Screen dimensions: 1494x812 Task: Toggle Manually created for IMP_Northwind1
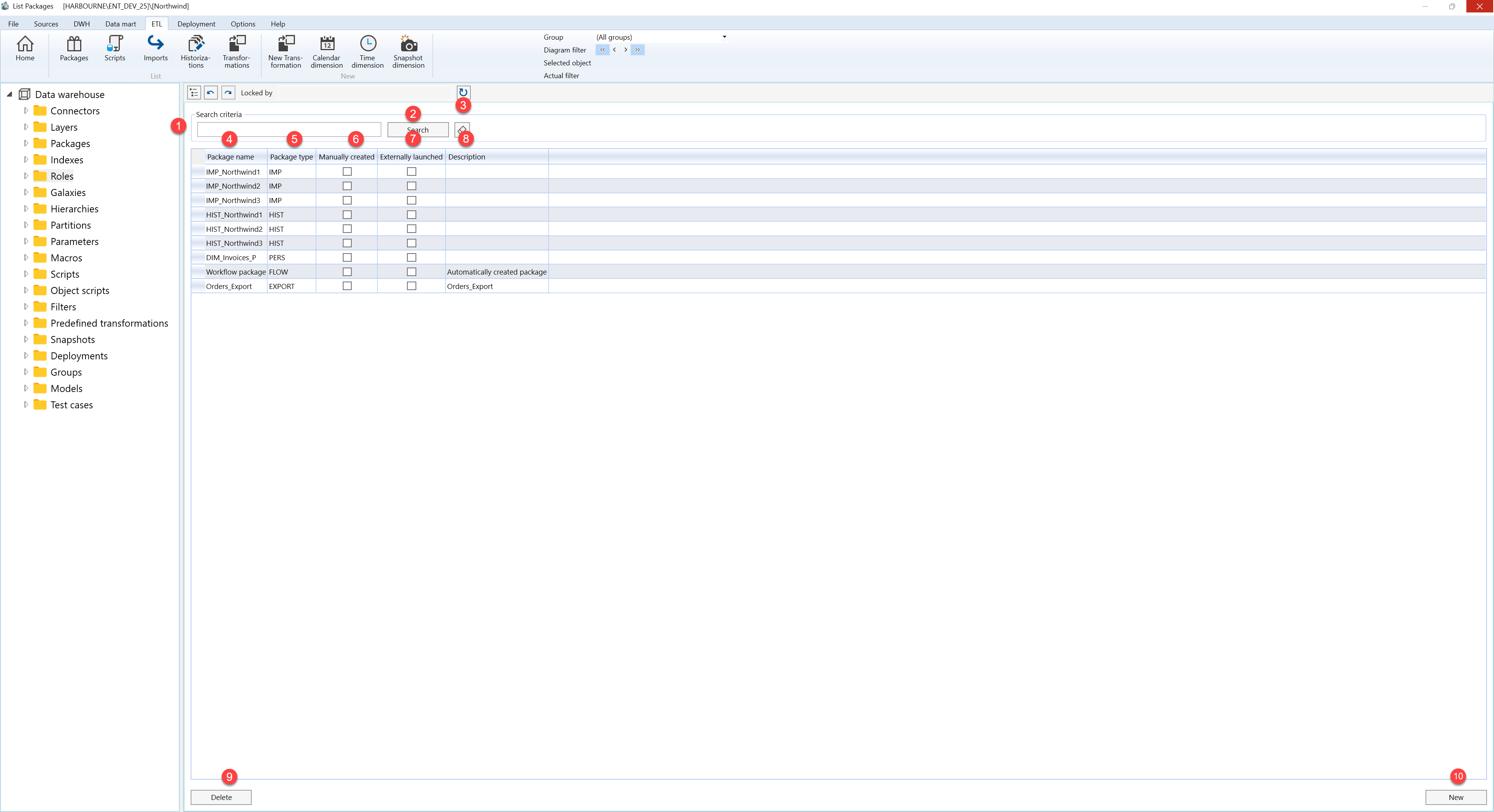(x=347, y=171)
